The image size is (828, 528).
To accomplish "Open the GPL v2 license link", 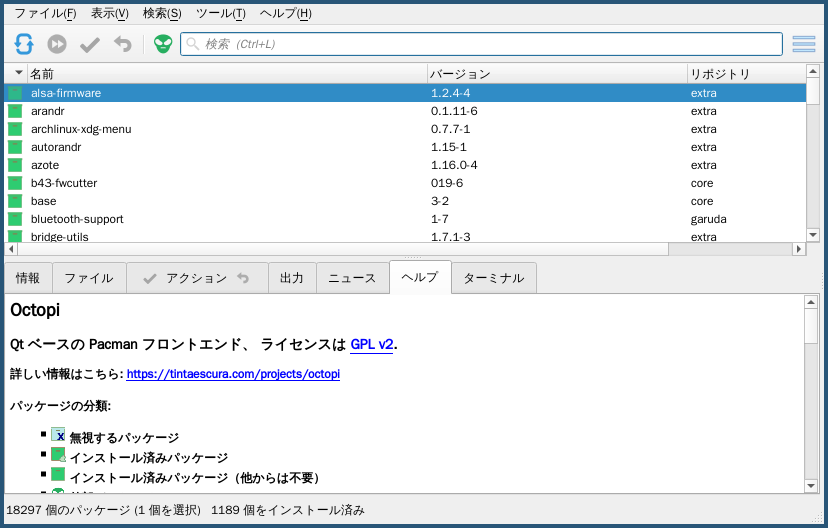I will pos(372,344).
